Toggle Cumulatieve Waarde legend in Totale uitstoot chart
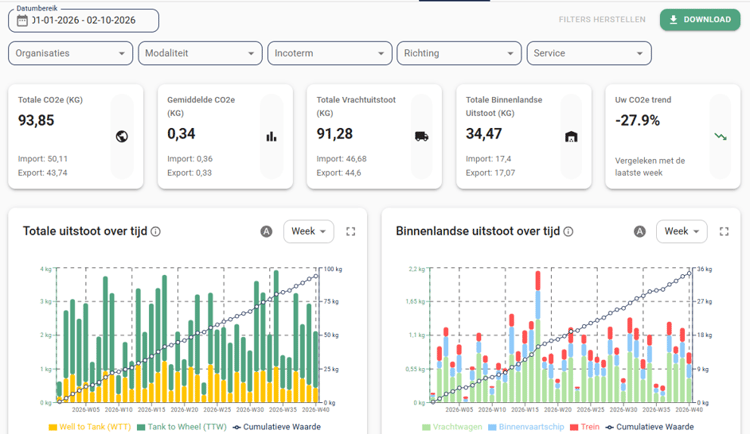This screenshot has height=434, width=750. coord(276,427)
